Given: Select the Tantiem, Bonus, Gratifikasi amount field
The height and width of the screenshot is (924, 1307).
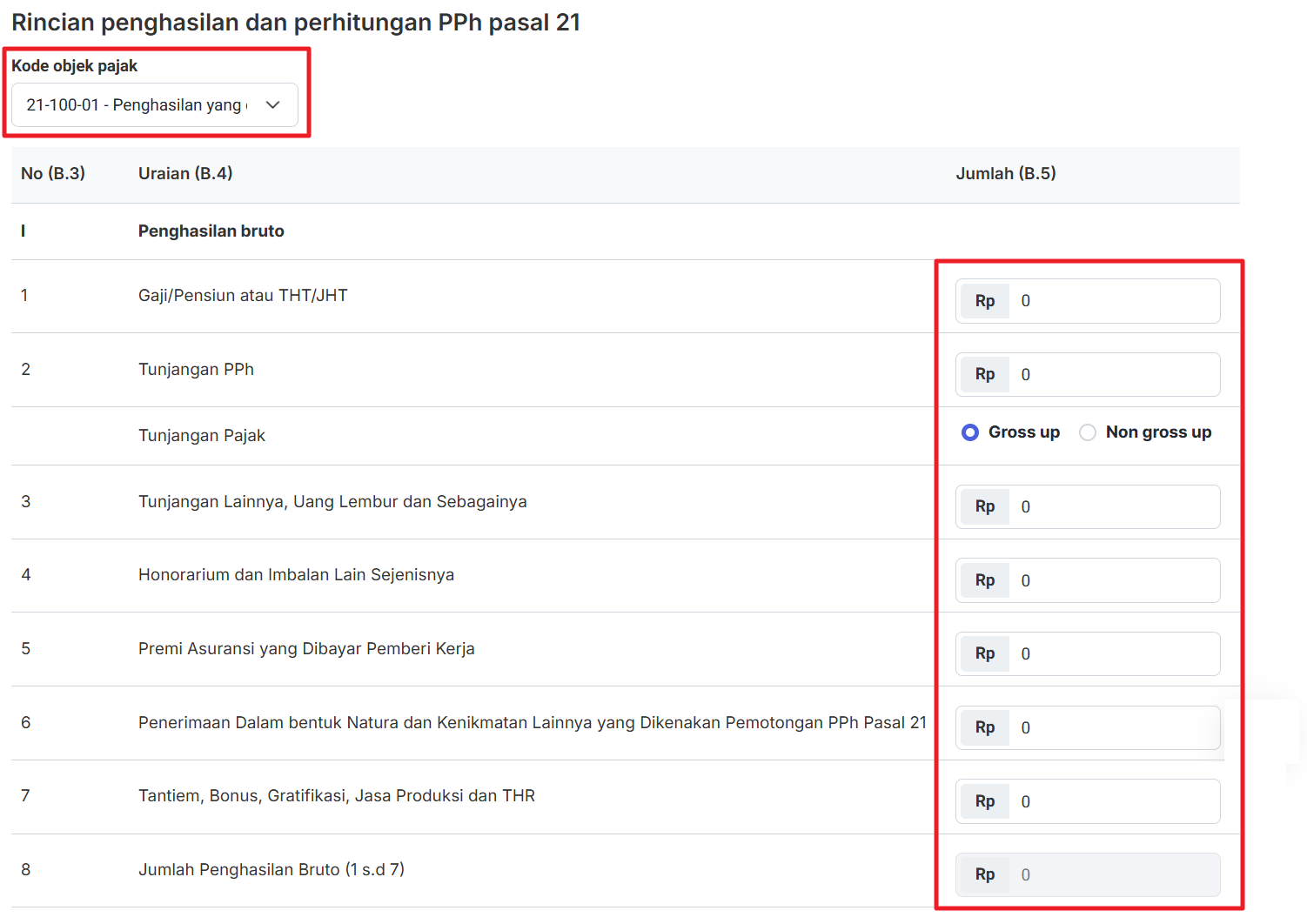Looking at the screenshot, I should click(1113, 801).
